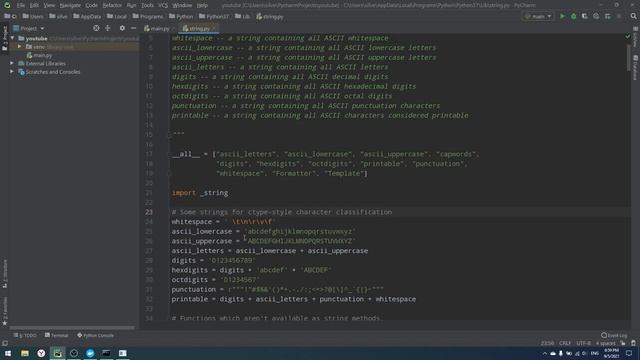
Task: Open the Windows Start menu
Action: click(8, 353)
